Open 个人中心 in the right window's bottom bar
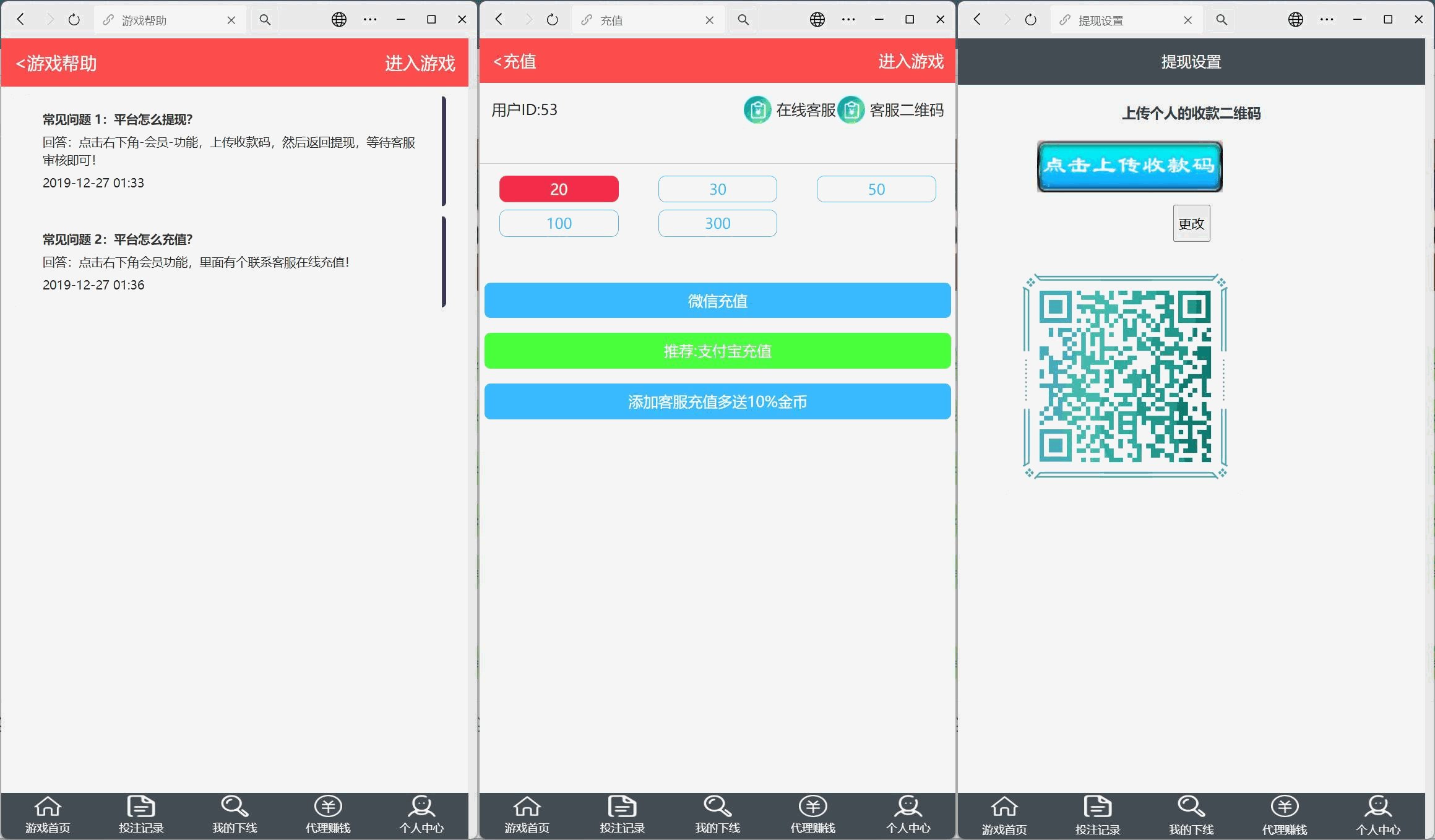Screen dimensions: 1435x840 click(x=1377, y=814)
